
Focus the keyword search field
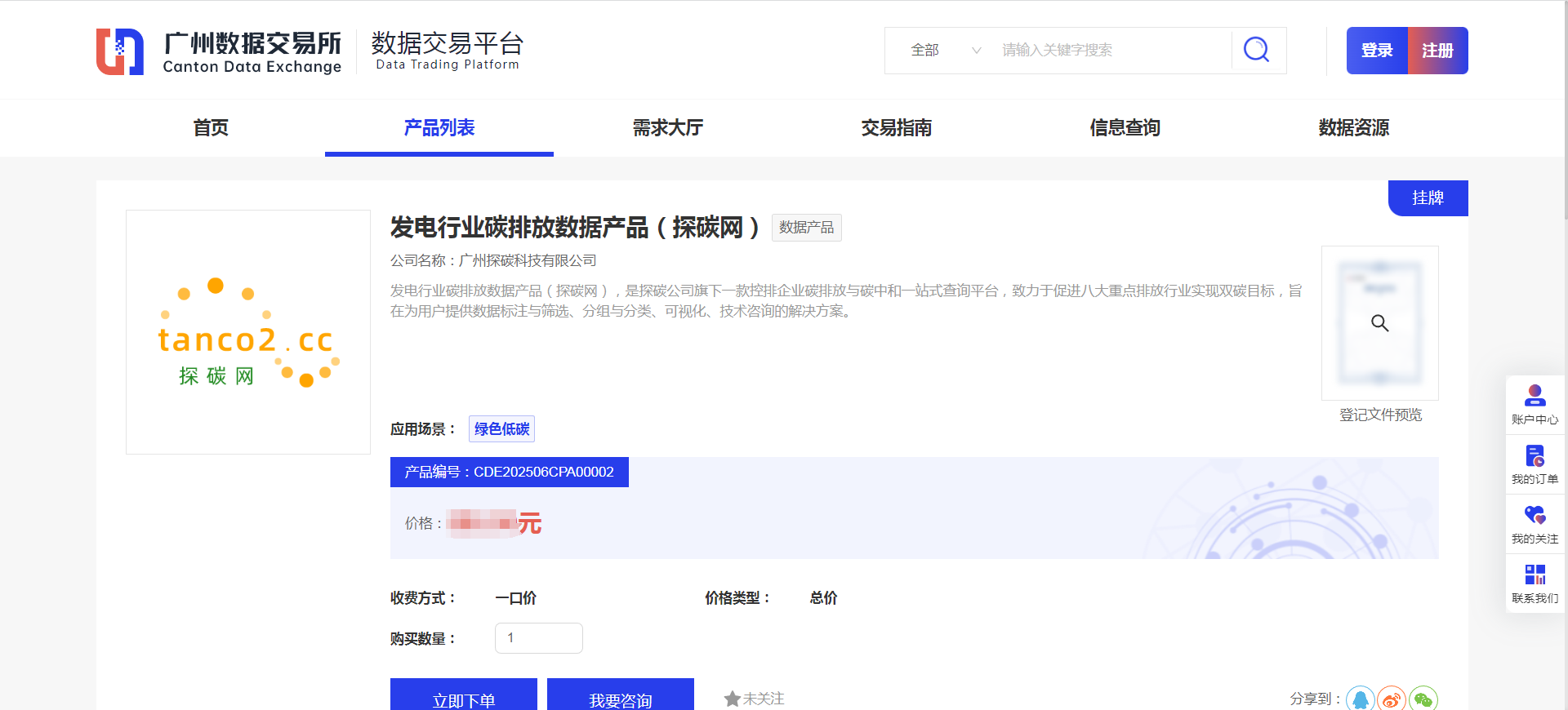(1111, 51)
